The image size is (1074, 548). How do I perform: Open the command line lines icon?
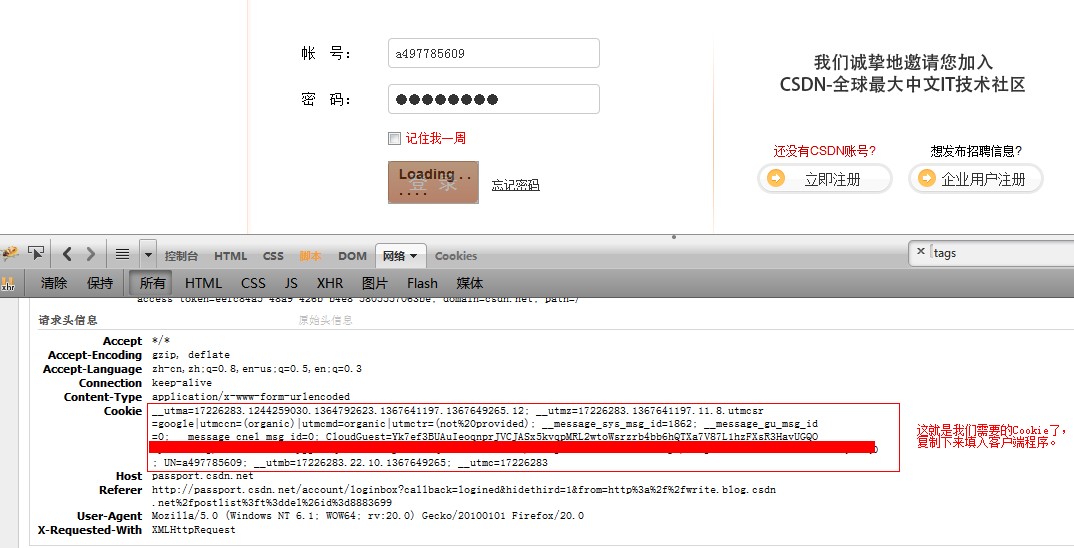pyautogui.click(x=122, y=254)
